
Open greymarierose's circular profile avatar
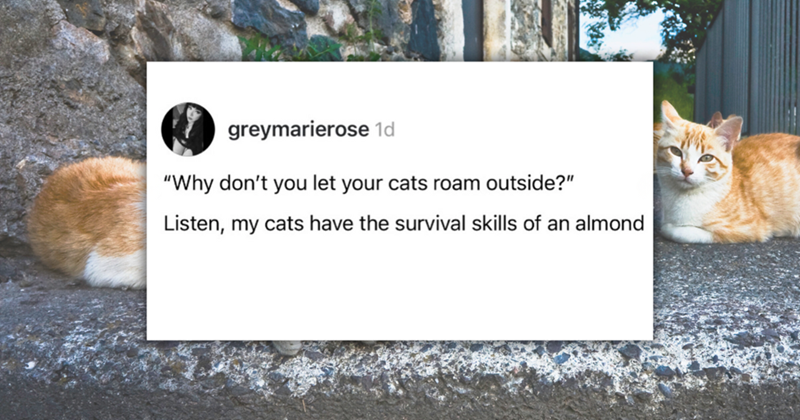point(188,129)
